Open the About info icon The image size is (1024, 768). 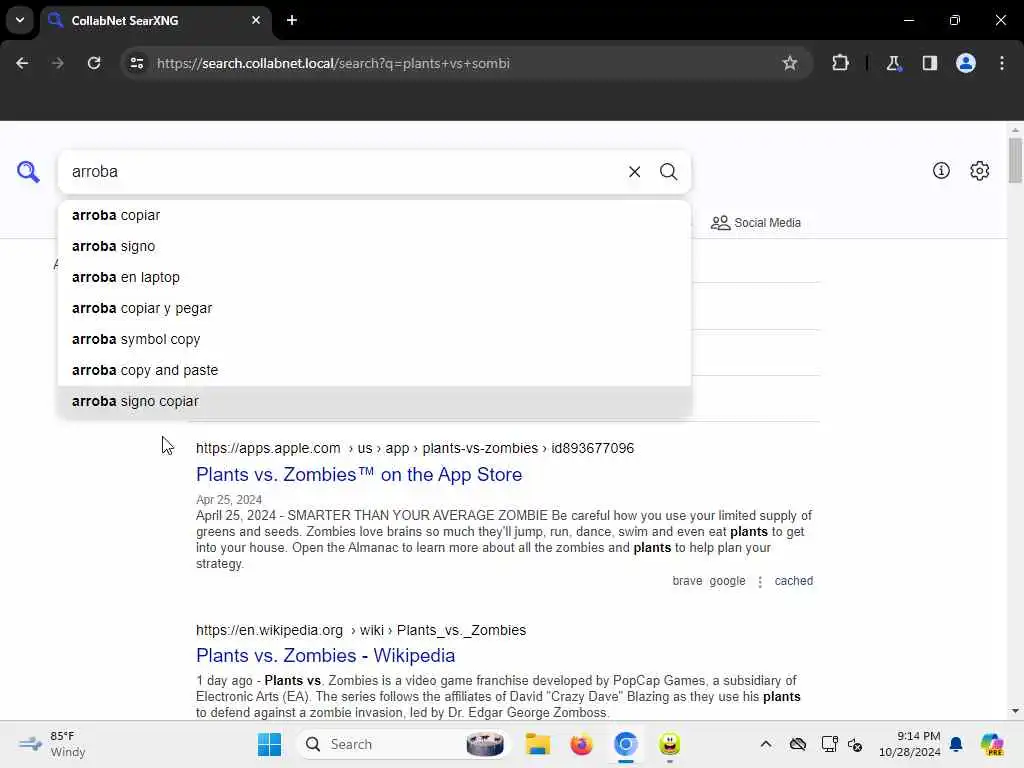pos(941,170)
